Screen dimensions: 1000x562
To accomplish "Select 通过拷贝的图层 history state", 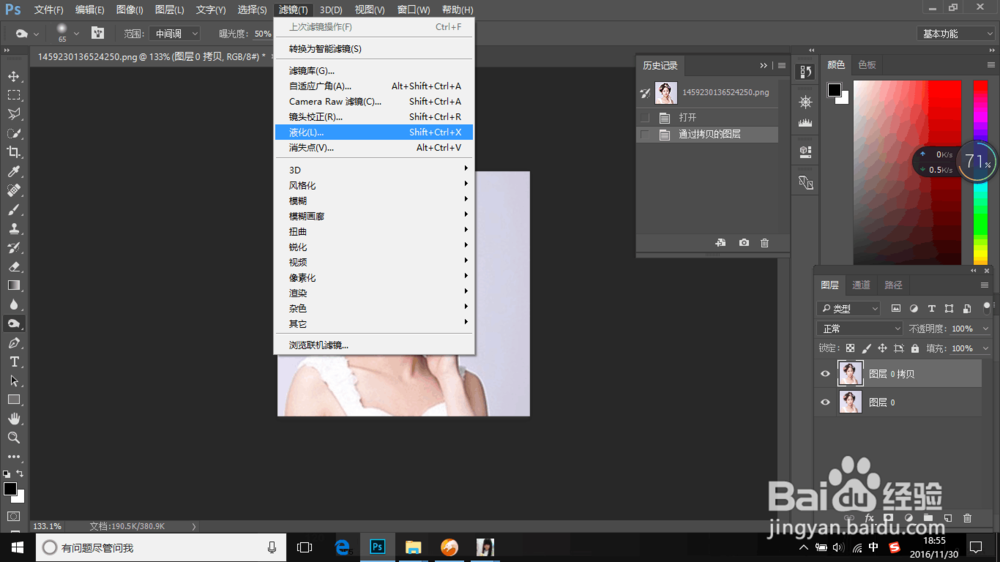I will (708, 134).
